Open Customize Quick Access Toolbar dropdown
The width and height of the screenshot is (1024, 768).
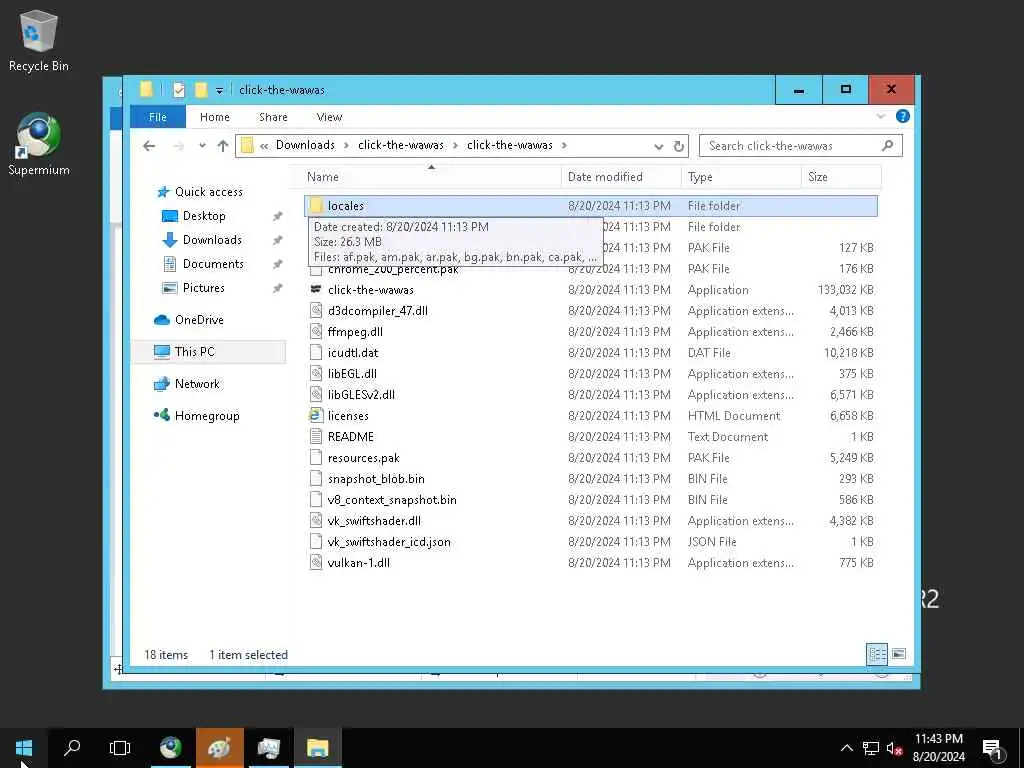[219, 90]
